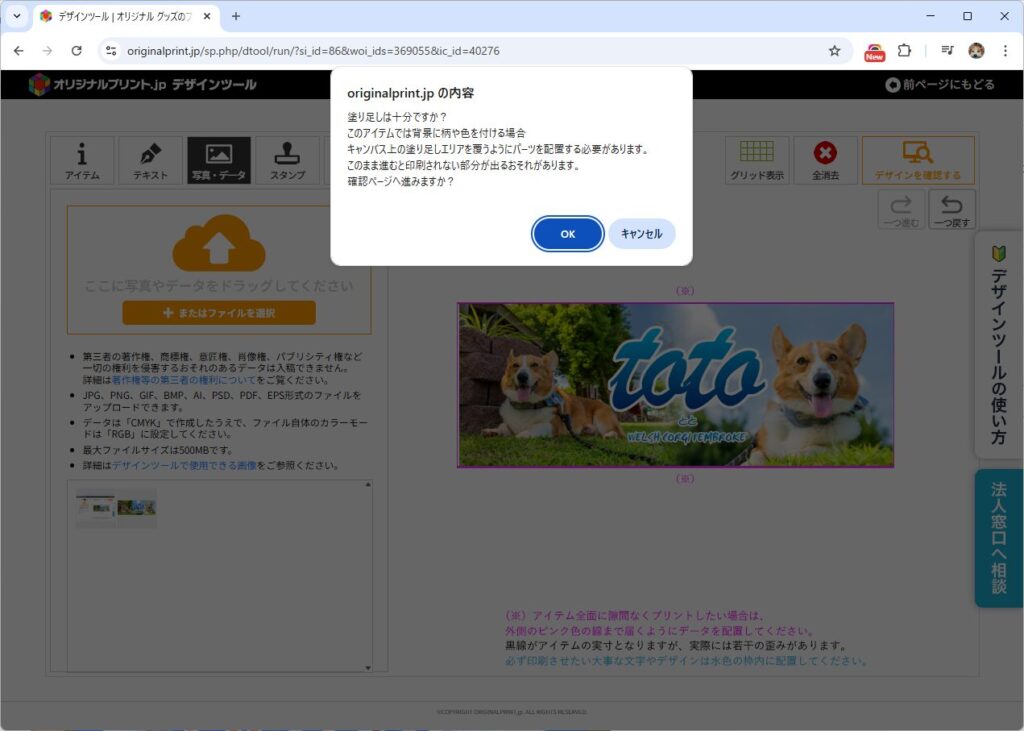Toggle グリッド表示 grid display
This screenshot has width=1024, height=731.
[756, 161]
